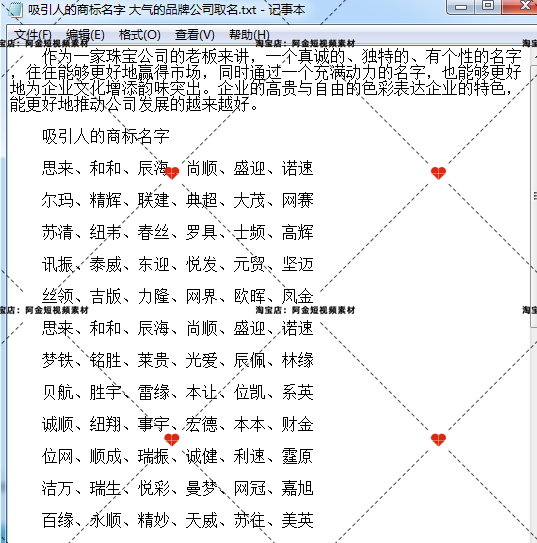
Task: Click the word 高辉
Action: pos(297,232)
